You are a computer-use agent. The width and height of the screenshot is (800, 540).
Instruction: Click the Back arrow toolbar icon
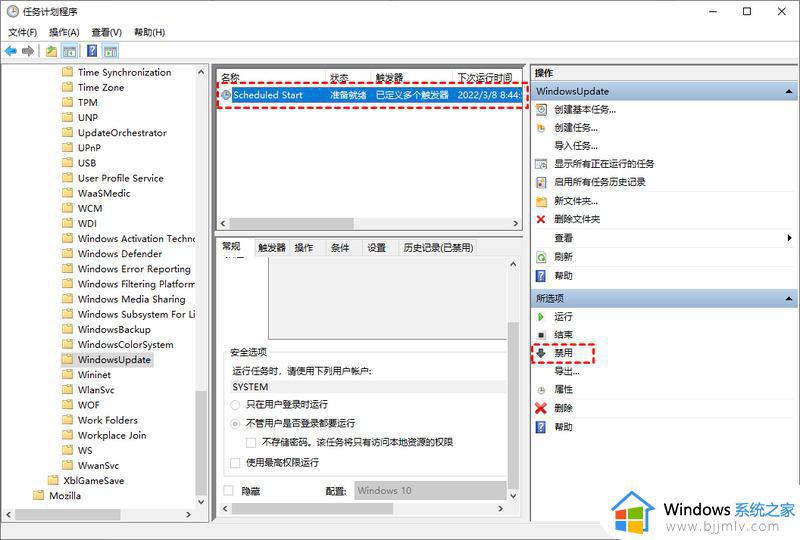(11, 51)
